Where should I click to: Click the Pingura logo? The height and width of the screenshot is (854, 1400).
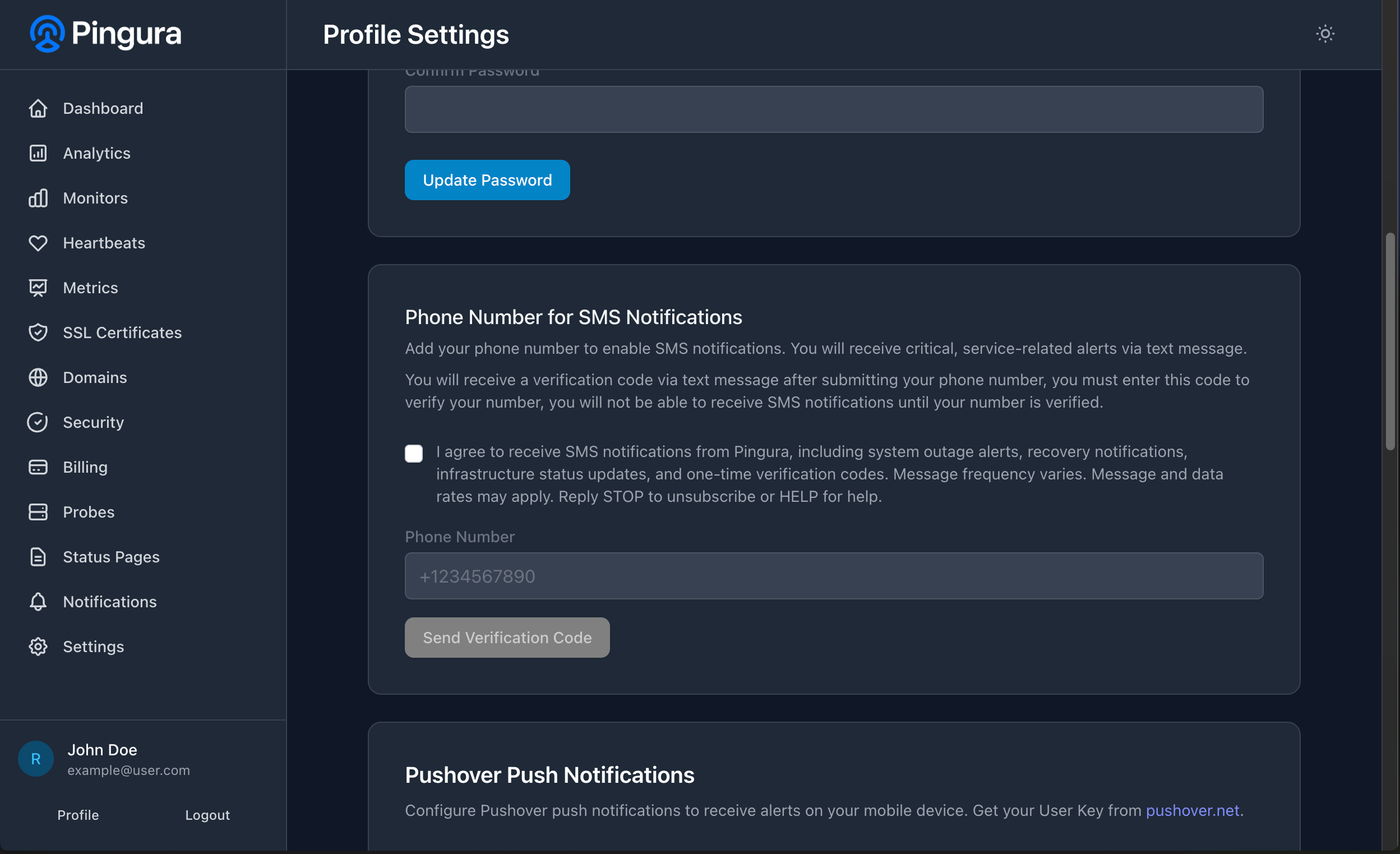click(105, 34)
